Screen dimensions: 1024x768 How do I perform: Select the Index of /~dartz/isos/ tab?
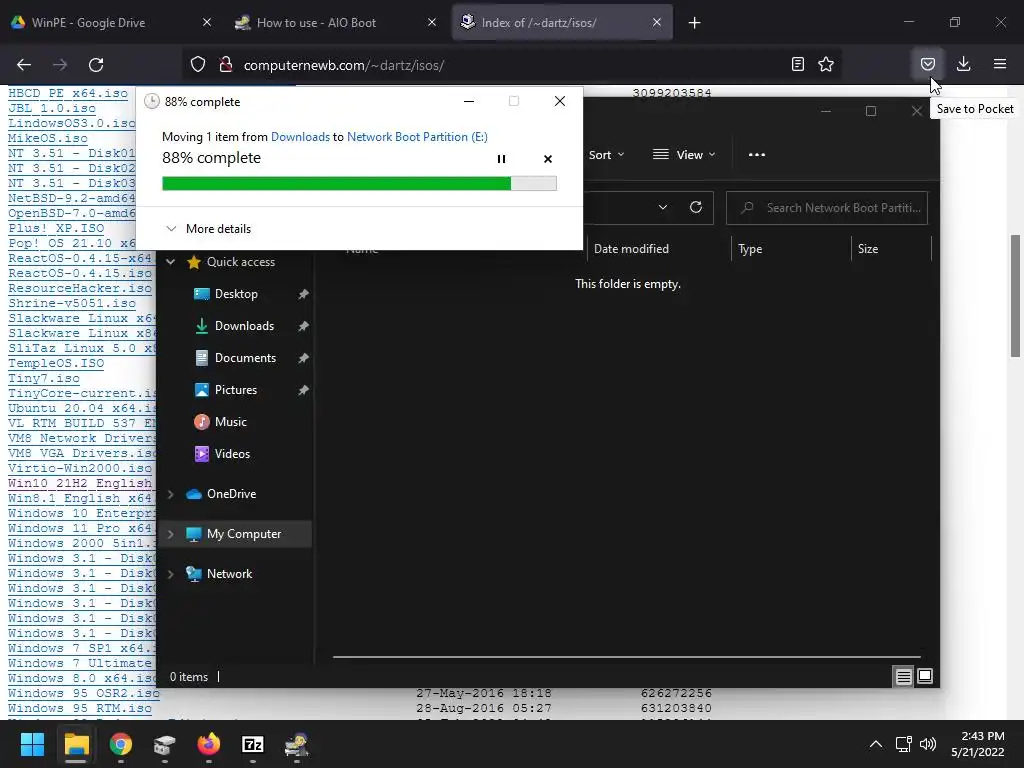tap(562, 23)
